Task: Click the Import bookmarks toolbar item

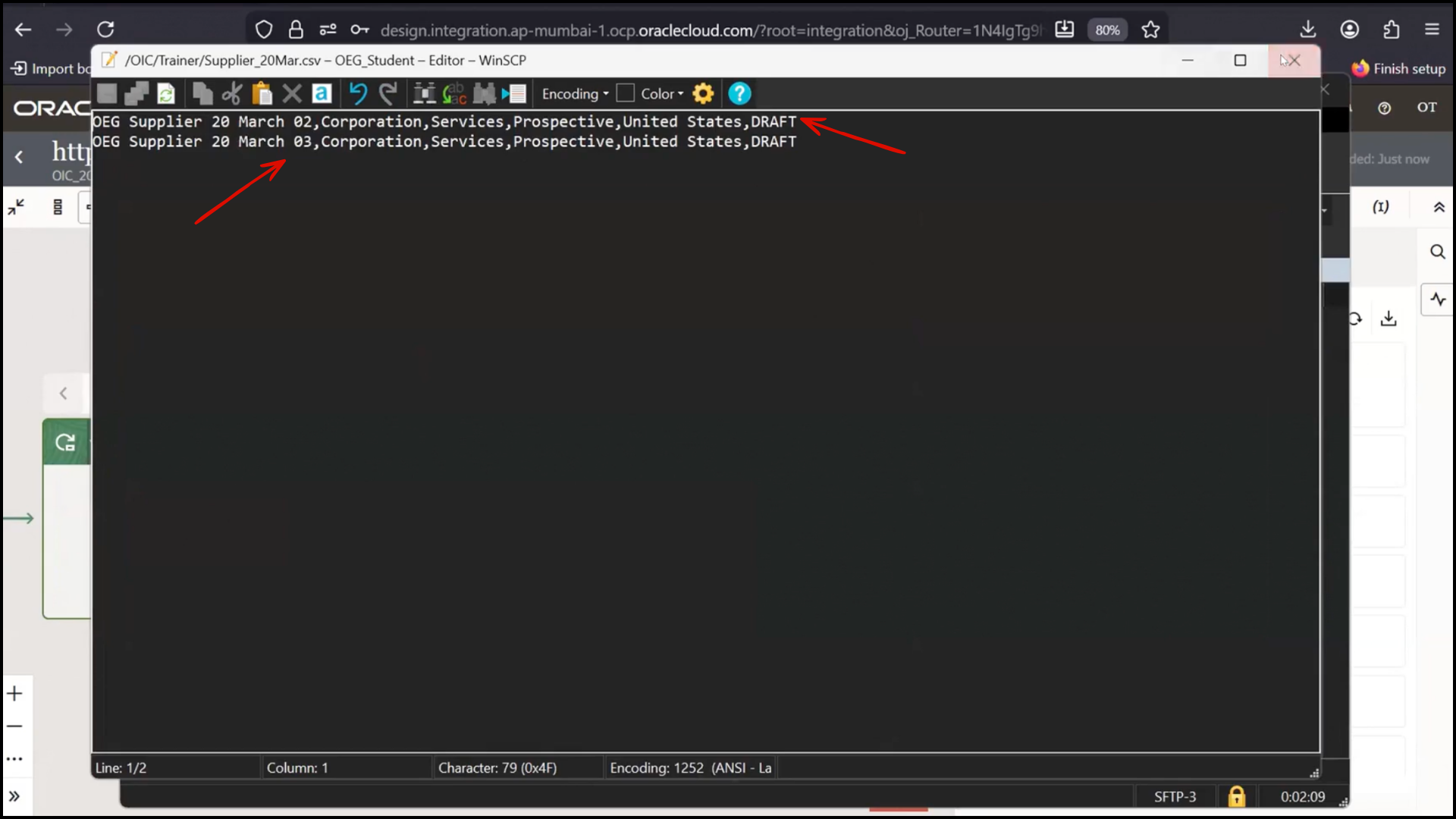Action: tap(50, 68)
